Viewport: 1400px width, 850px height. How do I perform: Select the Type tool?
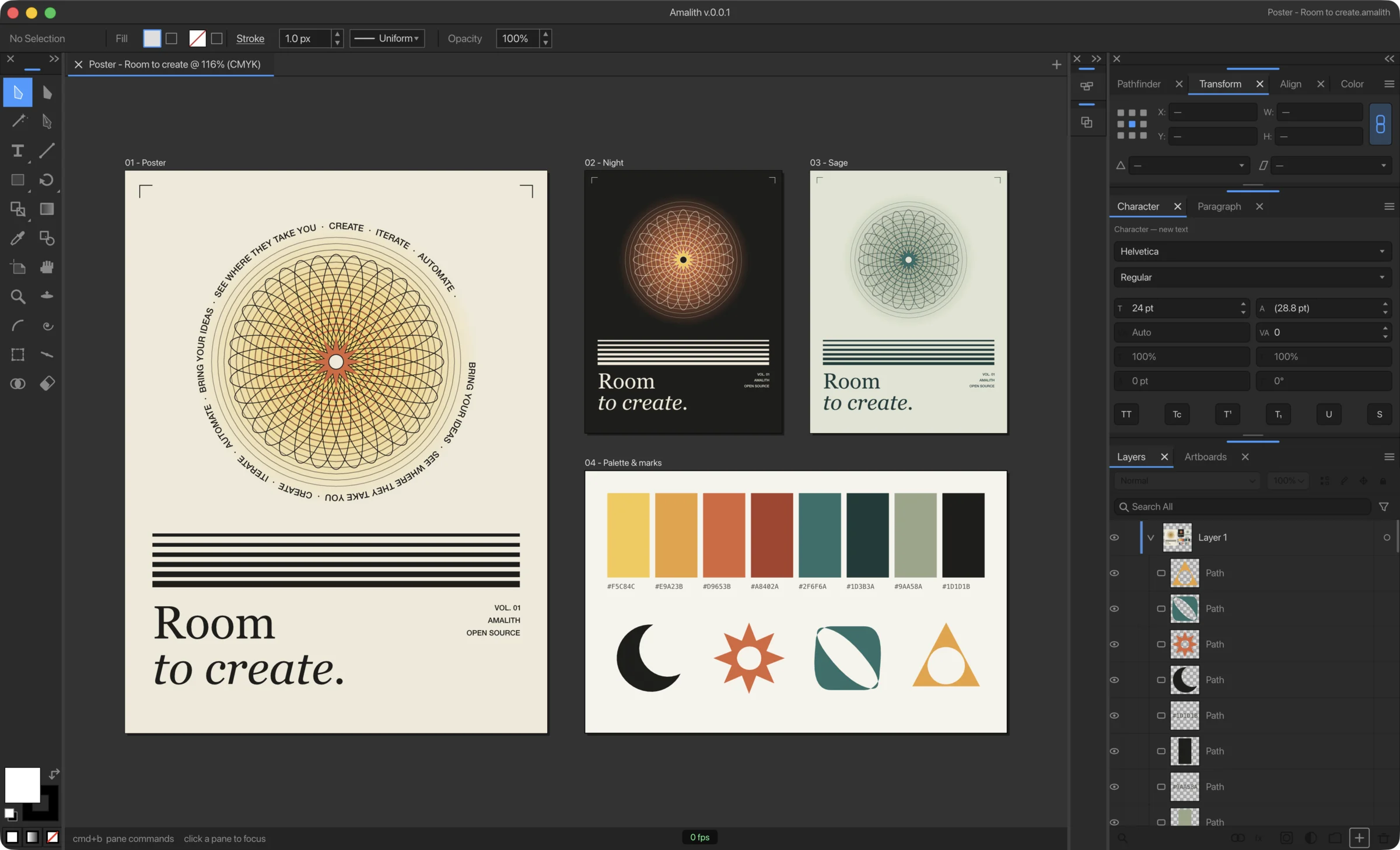[x=17, y=150]
